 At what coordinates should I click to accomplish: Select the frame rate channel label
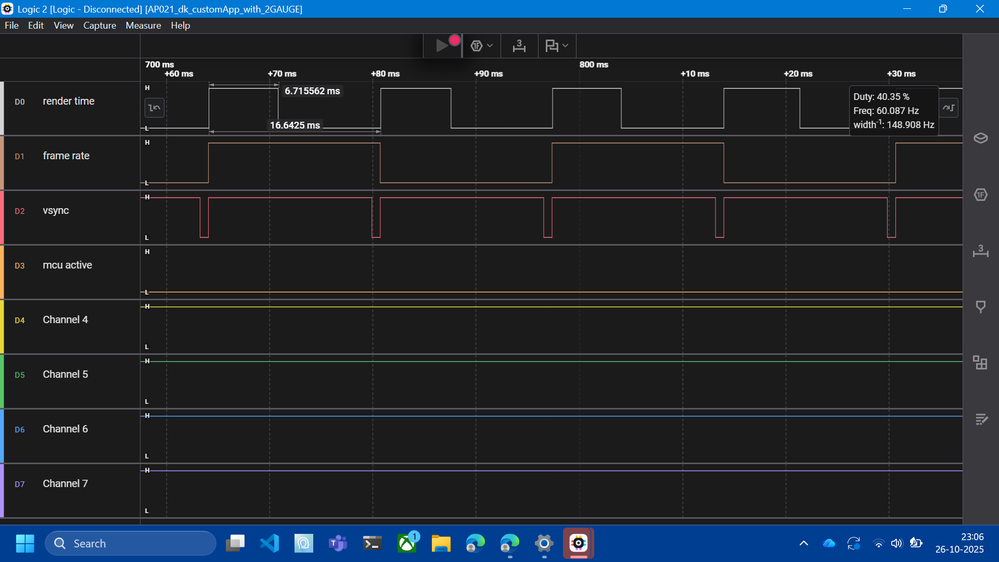point(66,156)
